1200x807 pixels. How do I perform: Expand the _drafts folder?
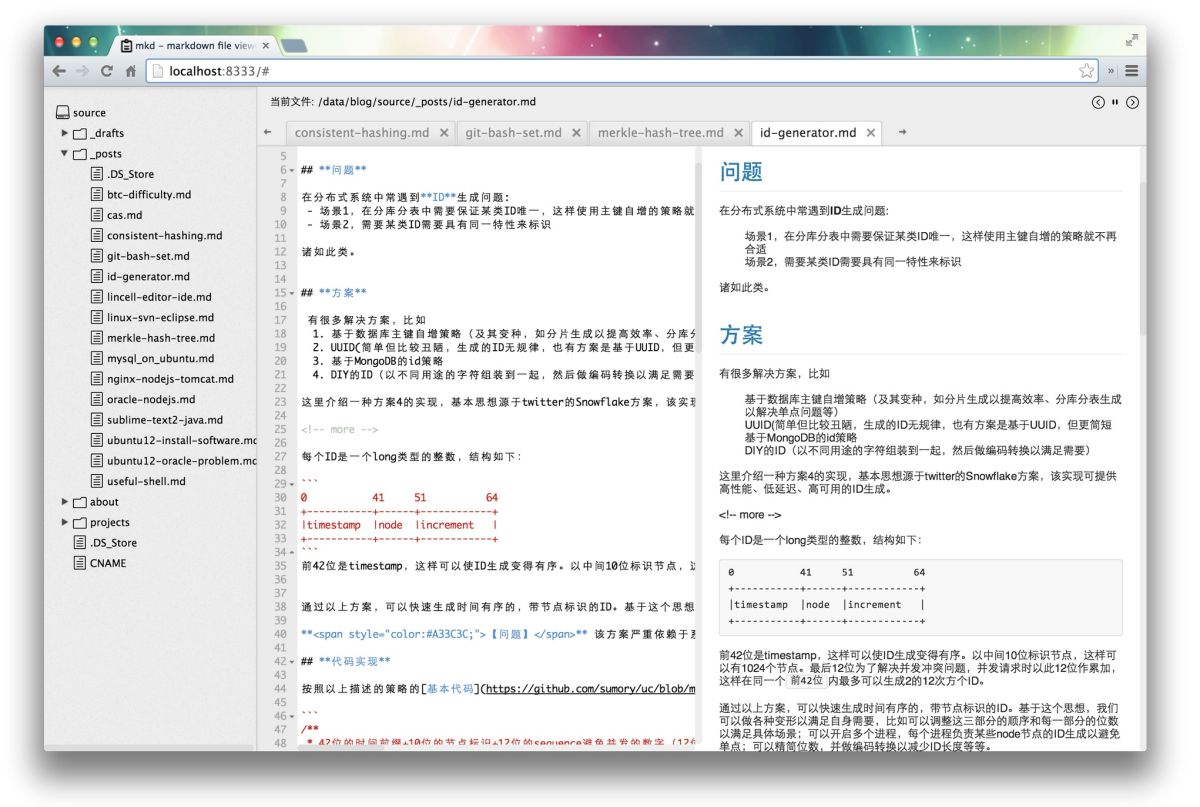(65, 133)
